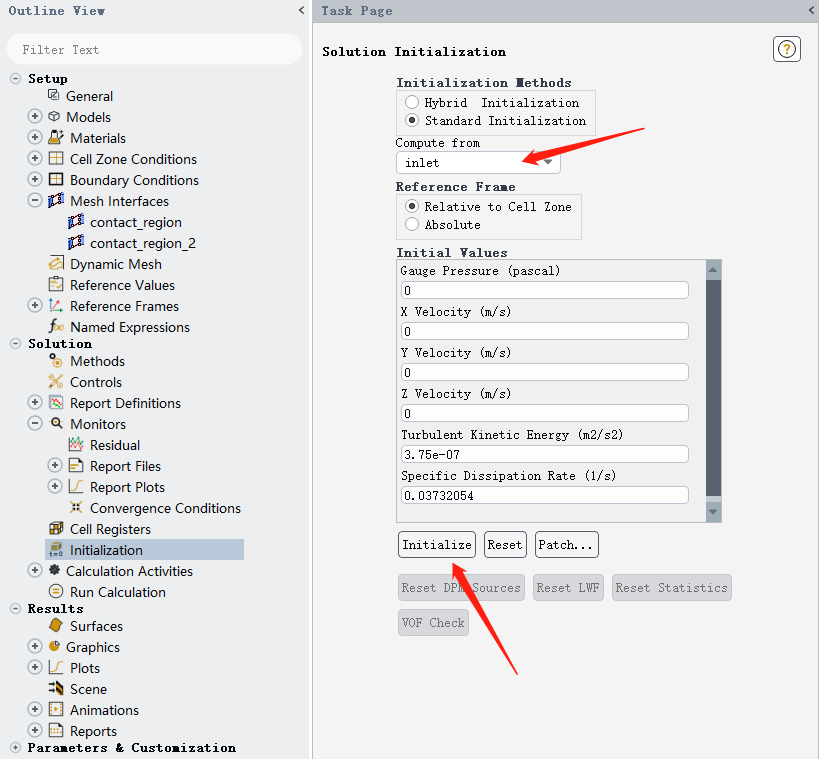Screen dimensions: 819x759
Task: Click the help question mark icon
Action: click(x=787, y=50)
